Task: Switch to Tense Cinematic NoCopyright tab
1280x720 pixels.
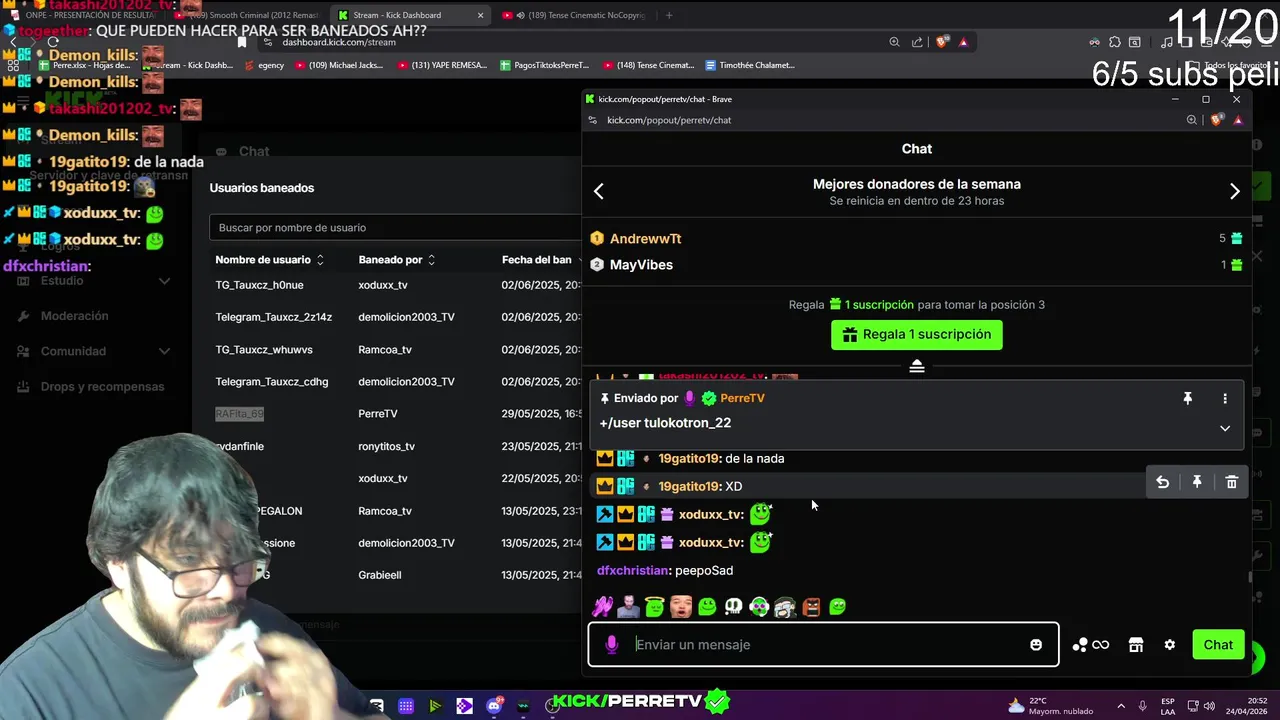Action: pos(573,15)
